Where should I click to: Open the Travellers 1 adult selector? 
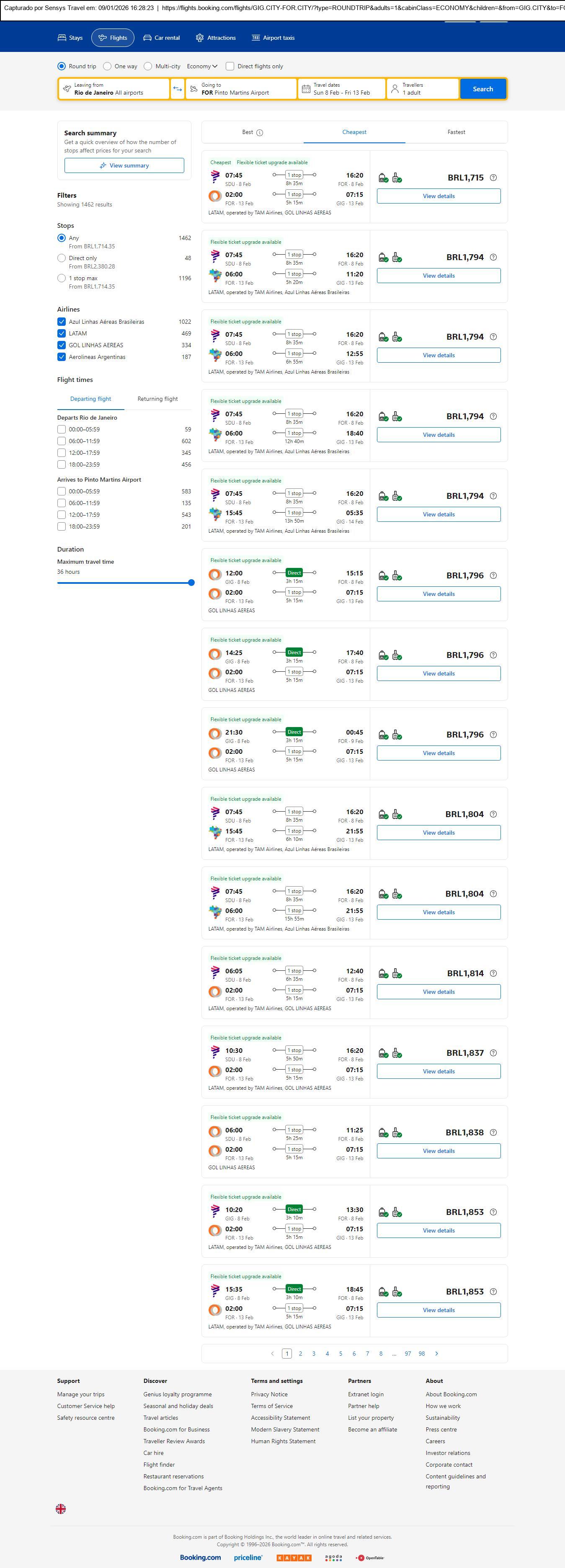tap(423, 89)
